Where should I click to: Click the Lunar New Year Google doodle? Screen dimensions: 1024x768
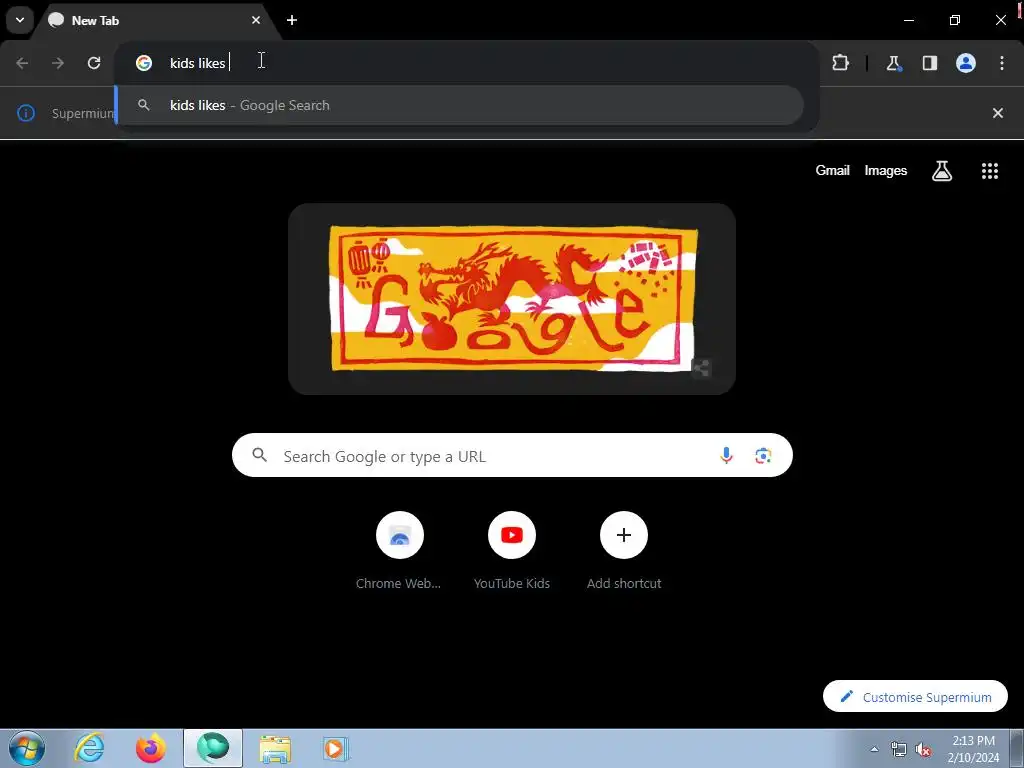point(513,298)
